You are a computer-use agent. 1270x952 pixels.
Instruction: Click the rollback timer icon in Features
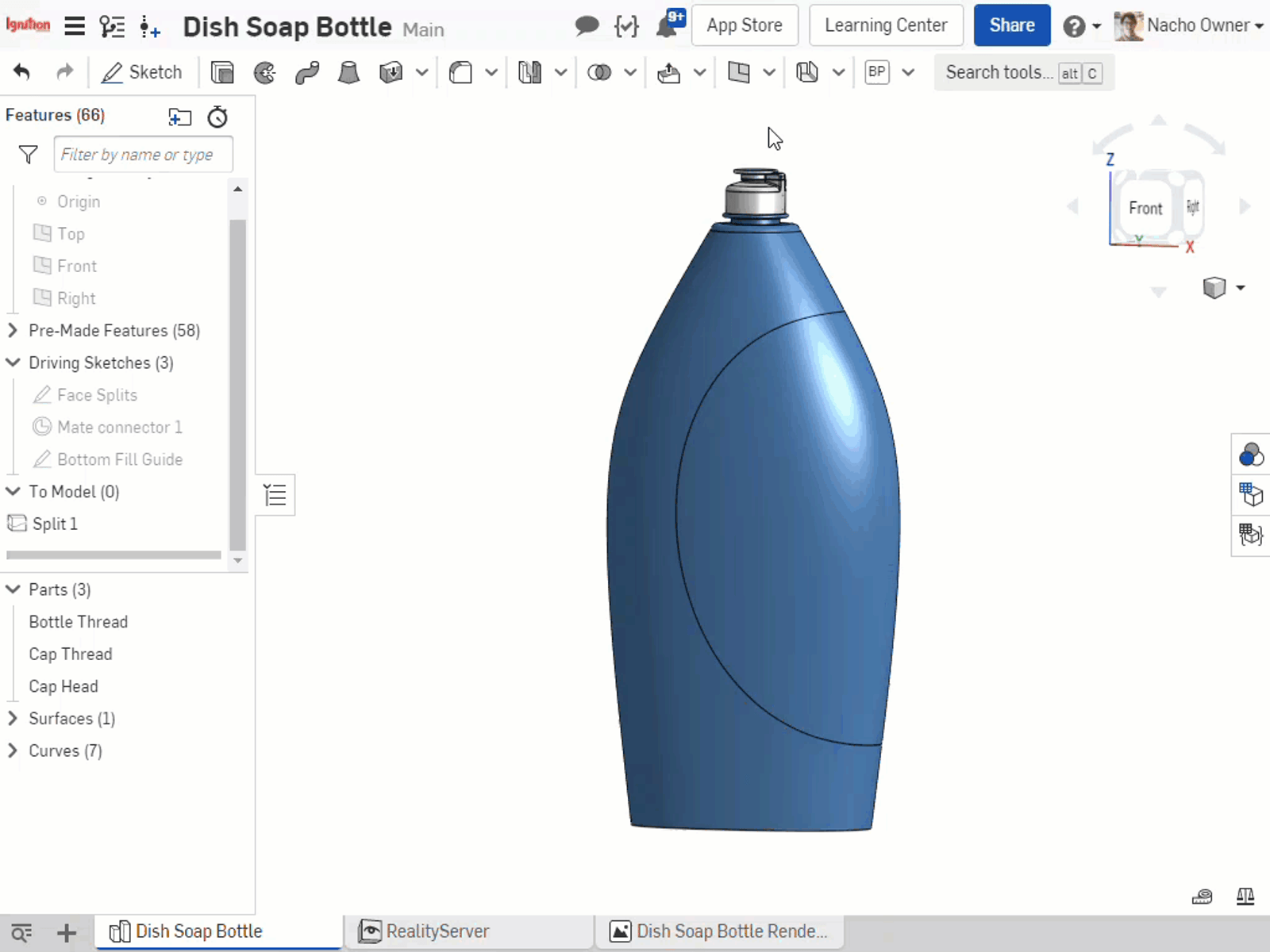217,117
